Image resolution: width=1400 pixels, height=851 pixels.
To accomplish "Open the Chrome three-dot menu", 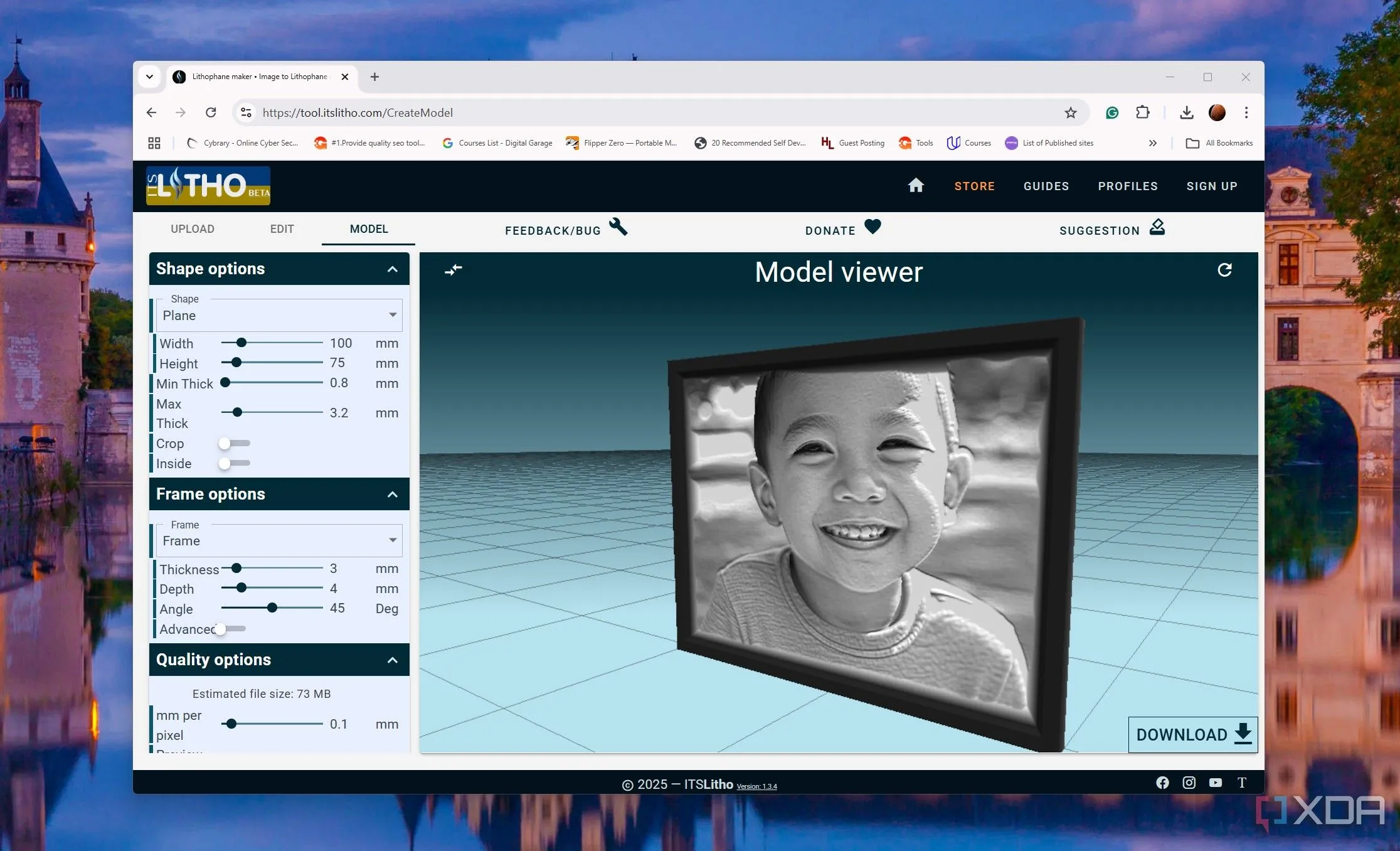I will click(1246, 112).
